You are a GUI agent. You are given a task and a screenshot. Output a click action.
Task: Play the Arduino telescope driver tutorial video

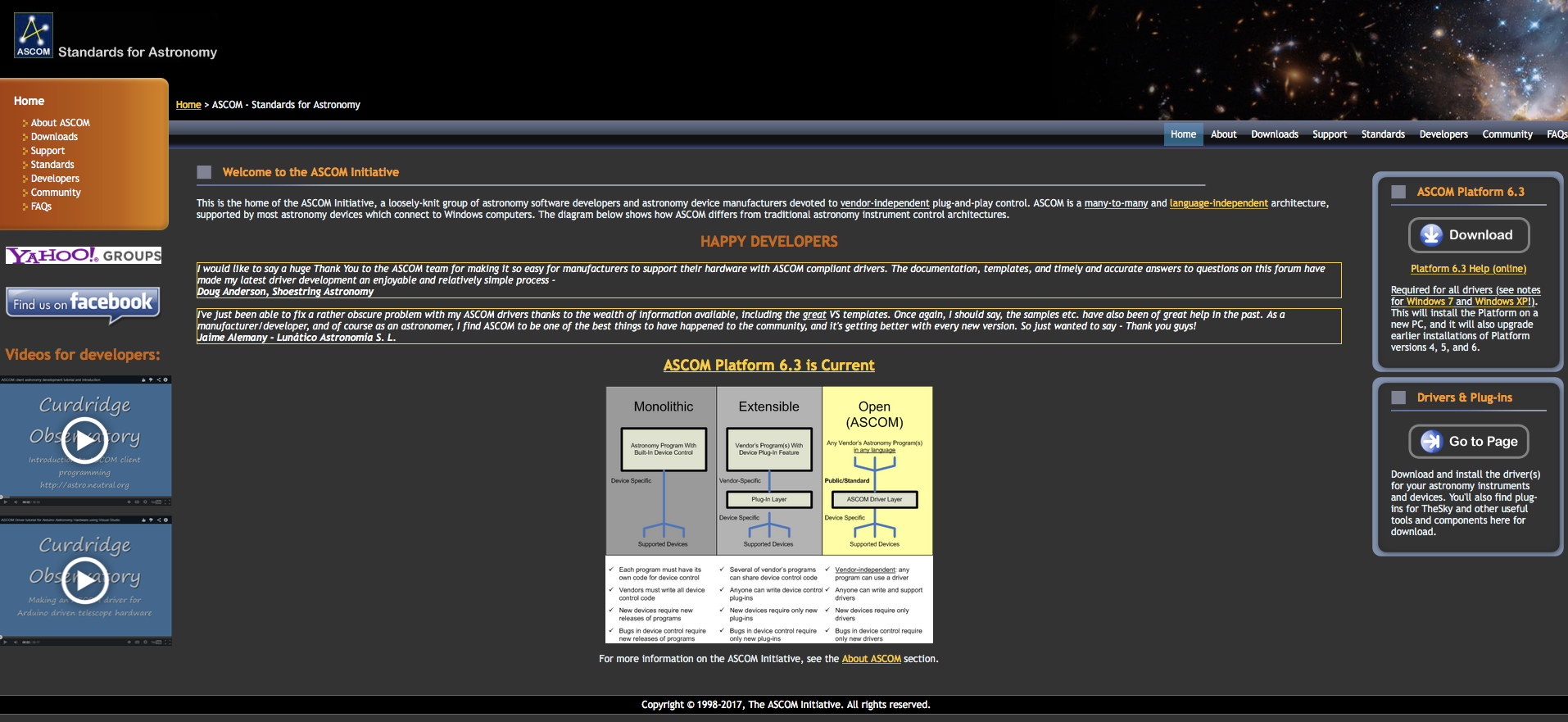[85, 580]
